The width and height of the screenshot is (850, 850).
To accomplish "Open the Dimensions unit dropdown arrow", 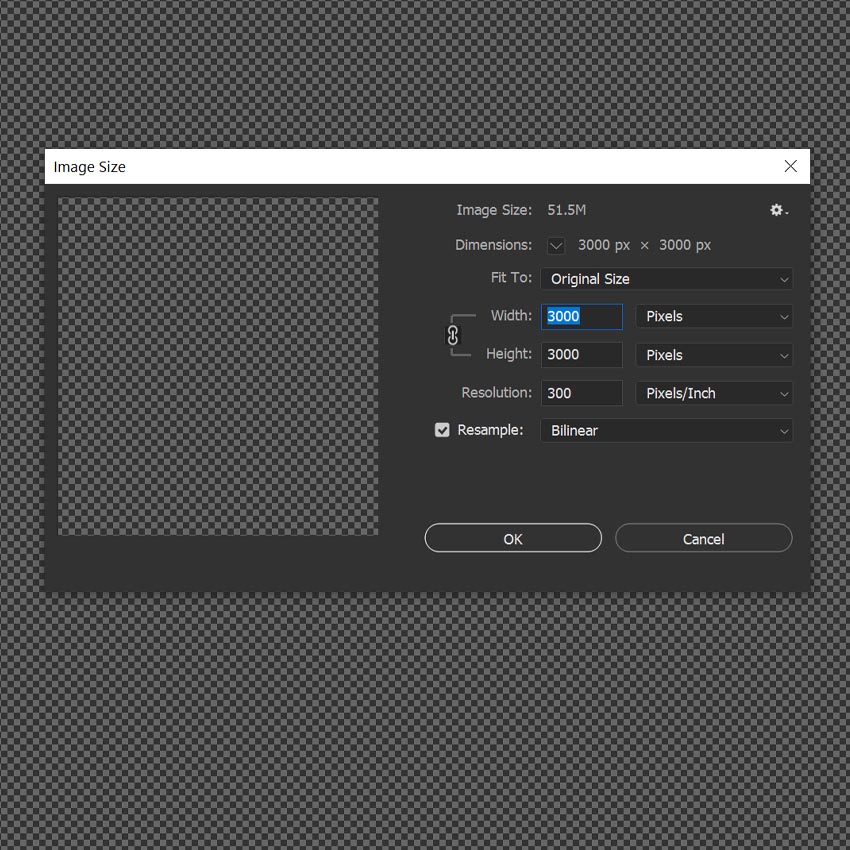I will pyautogui.click(x=556, y=246).
